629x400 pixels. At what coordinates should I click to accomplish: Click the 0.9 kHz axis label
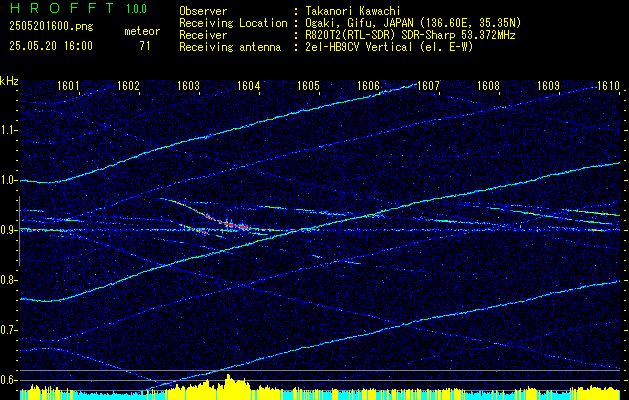click(7, 230)
